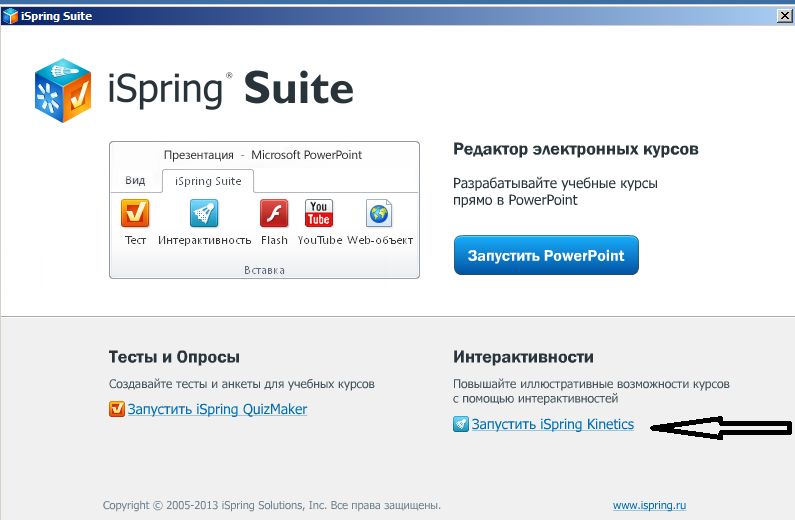Click the title bar iSpring cube icon
The height and width of the screenshot is (520, 795).
click(10, 16)
